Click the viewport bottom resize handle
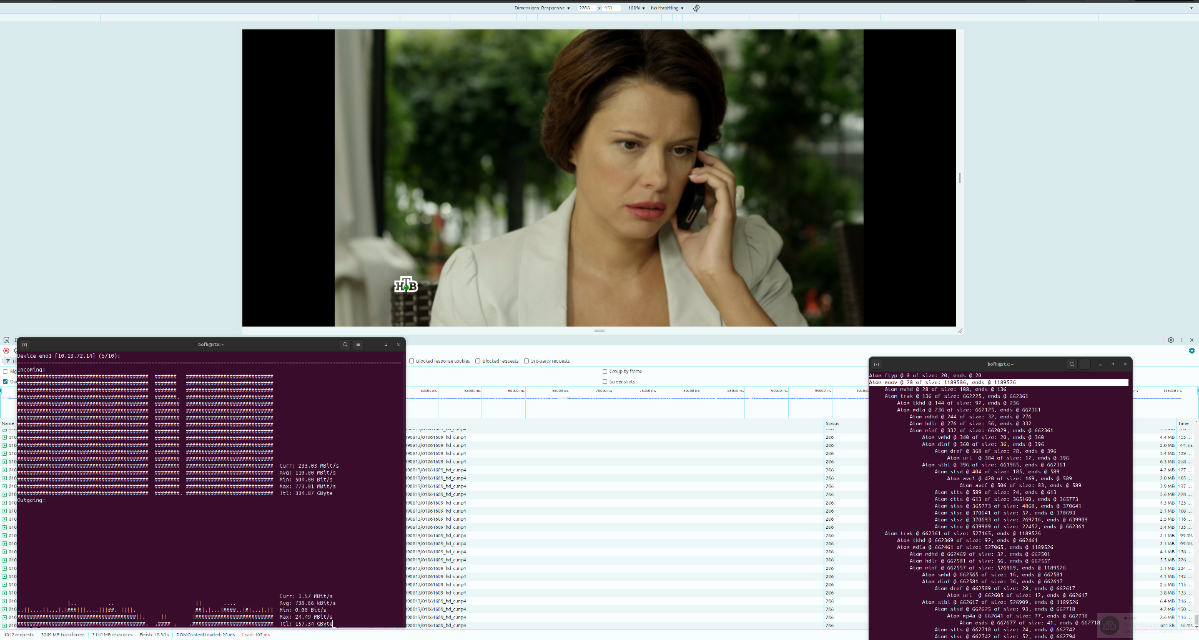Viewport: 1199px width, 640px height. coord(599,330)
